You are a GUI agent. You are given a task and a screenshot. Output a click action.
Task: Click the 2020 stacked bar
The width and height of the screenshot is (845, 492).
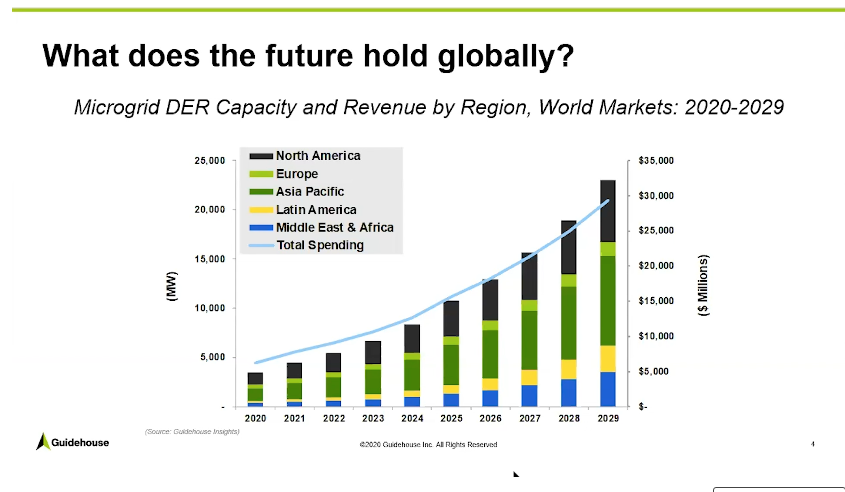pyautogui.click(x=256, y=389)
